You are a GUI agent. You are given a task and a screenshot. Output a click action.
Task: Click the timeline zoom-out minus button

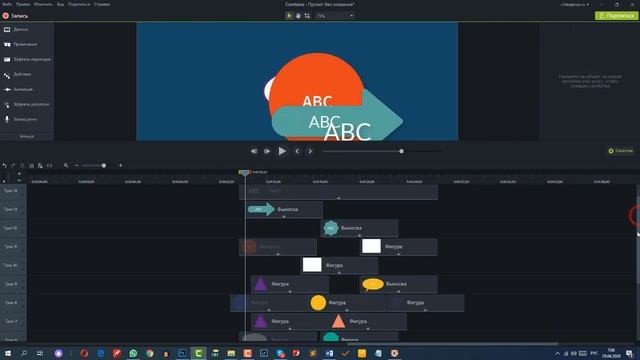[x=76, y=165]
